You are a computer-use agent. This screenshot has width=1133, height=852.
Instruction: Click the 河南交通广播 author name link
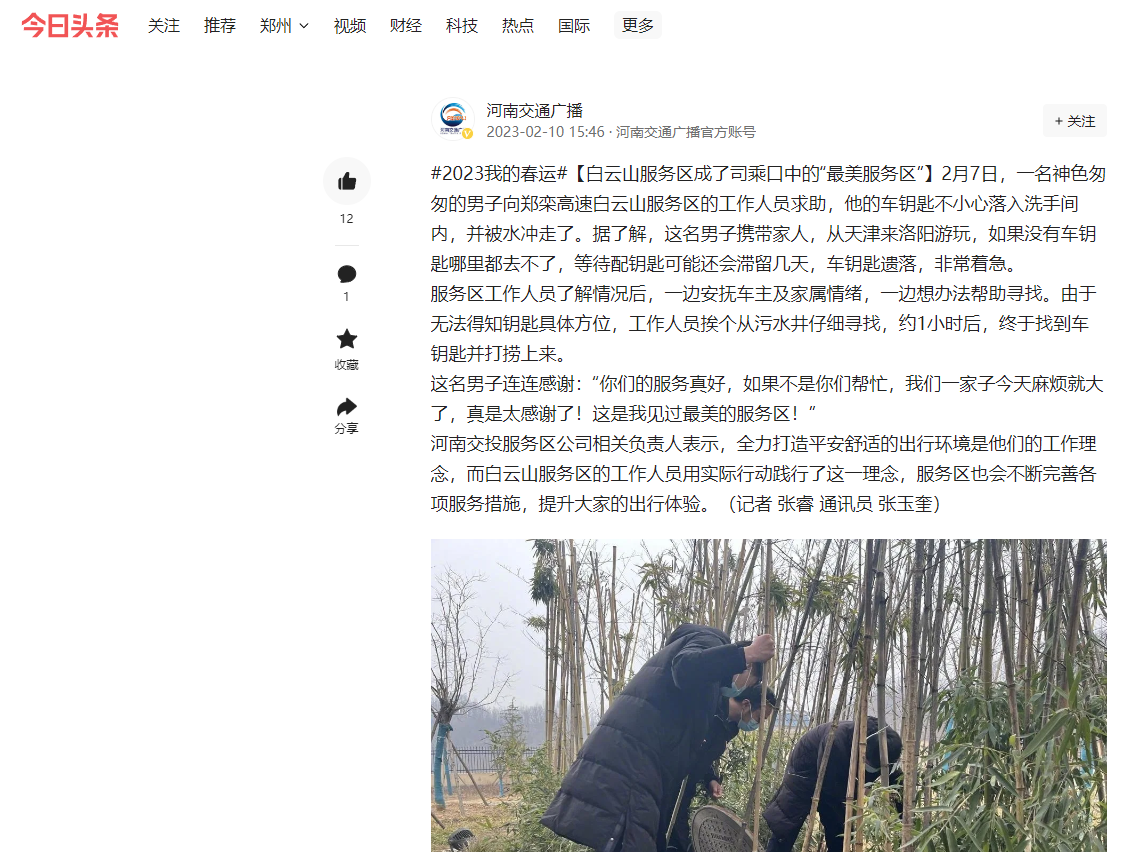coord(535,111)
